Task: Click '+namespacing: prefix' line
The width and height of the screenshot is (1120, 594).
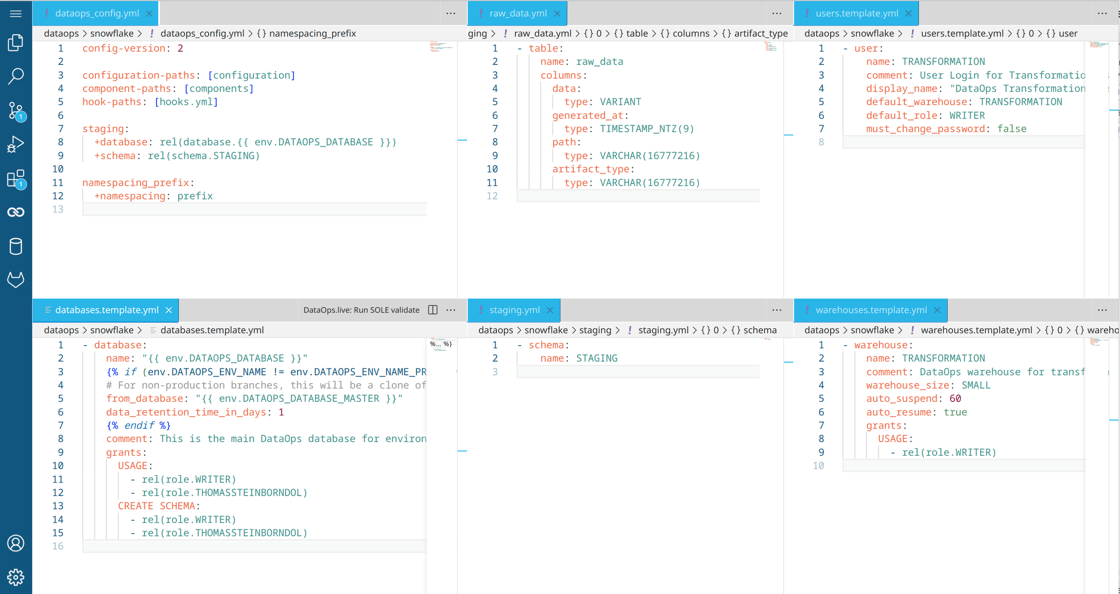Action: click(154, 196)
